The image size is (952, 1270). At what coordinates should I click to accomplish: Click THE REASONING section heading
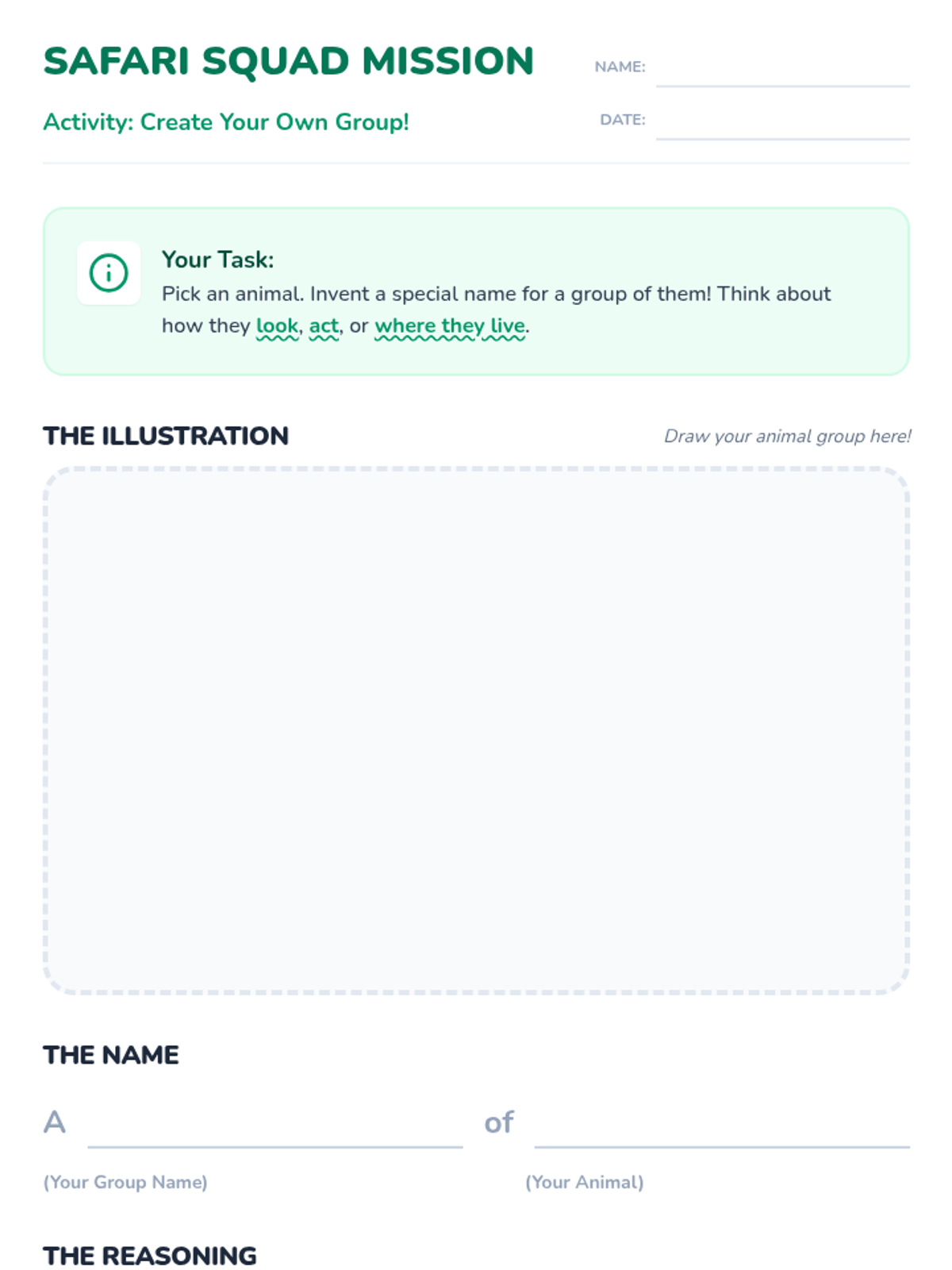tap(150, 1256)
